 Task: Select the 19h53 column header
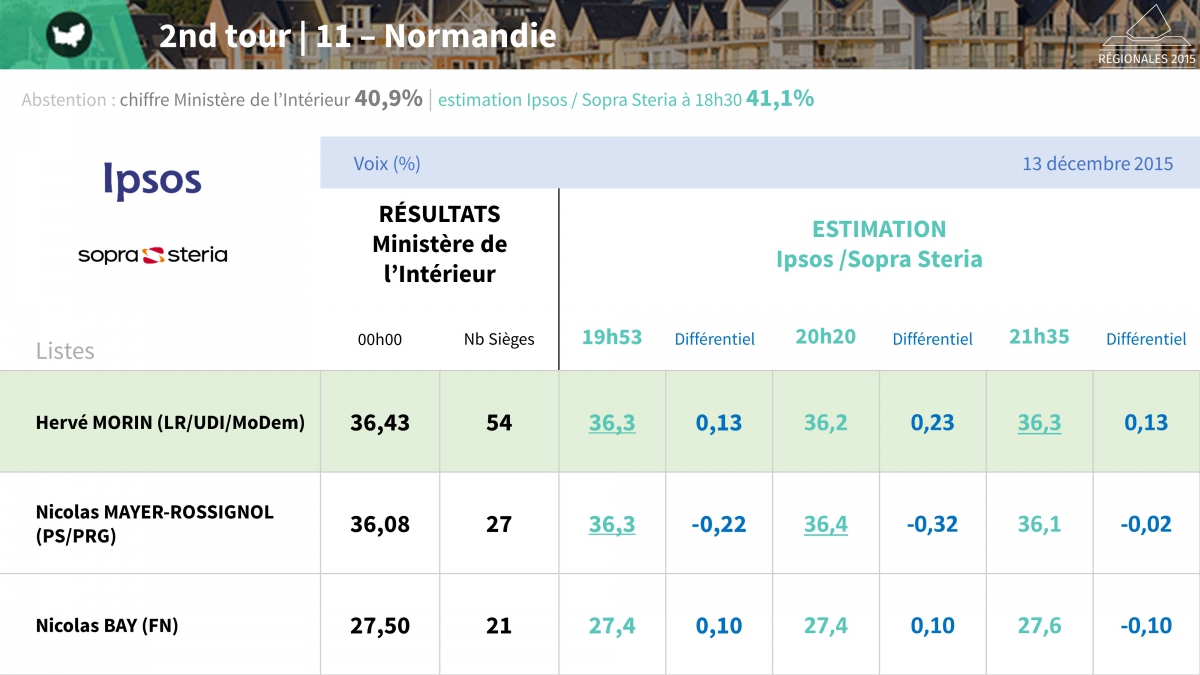[x=612, y=337]
